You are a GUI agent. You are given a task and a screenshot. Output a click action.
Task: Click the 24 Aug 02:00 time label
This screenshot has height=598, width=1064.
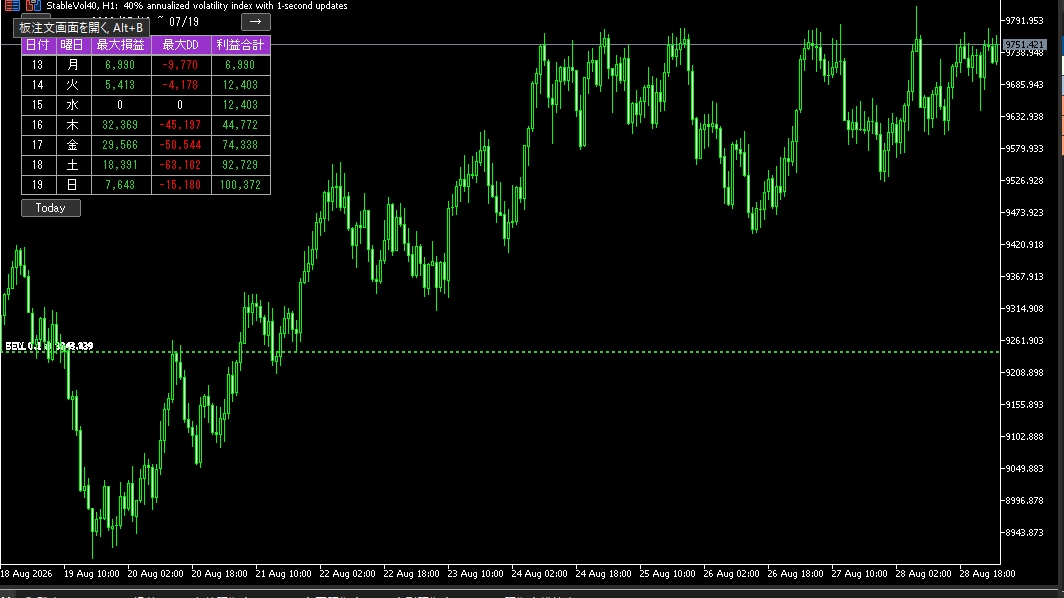point(539,574)
